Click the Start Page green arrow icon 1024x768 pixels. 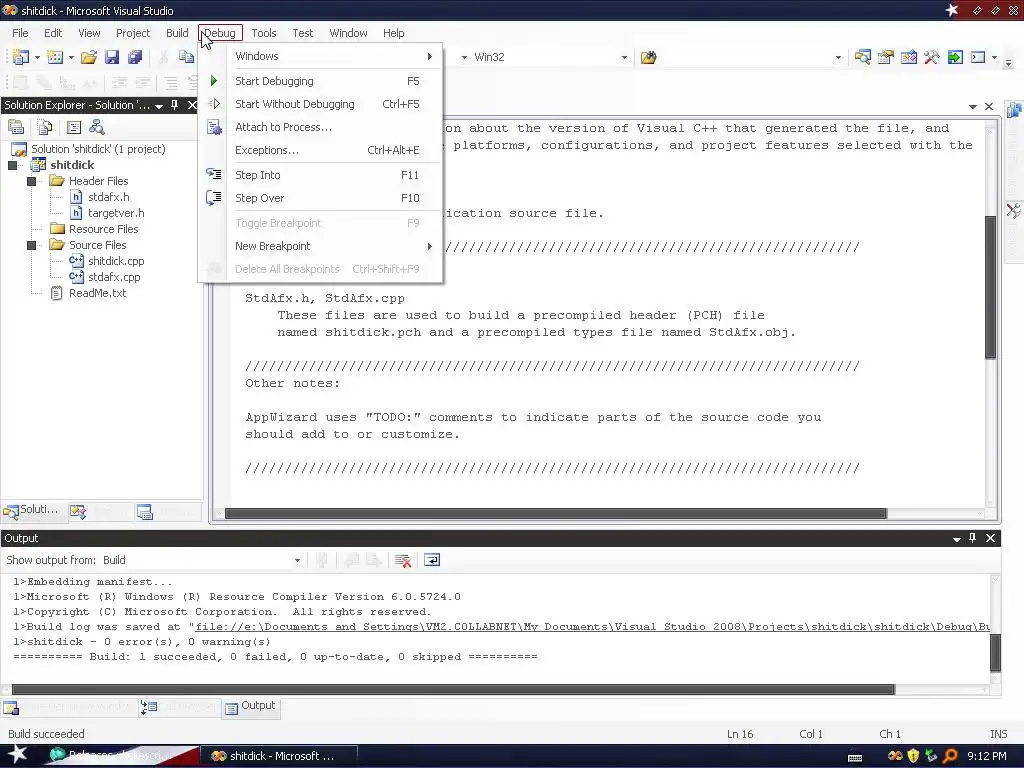955,57
